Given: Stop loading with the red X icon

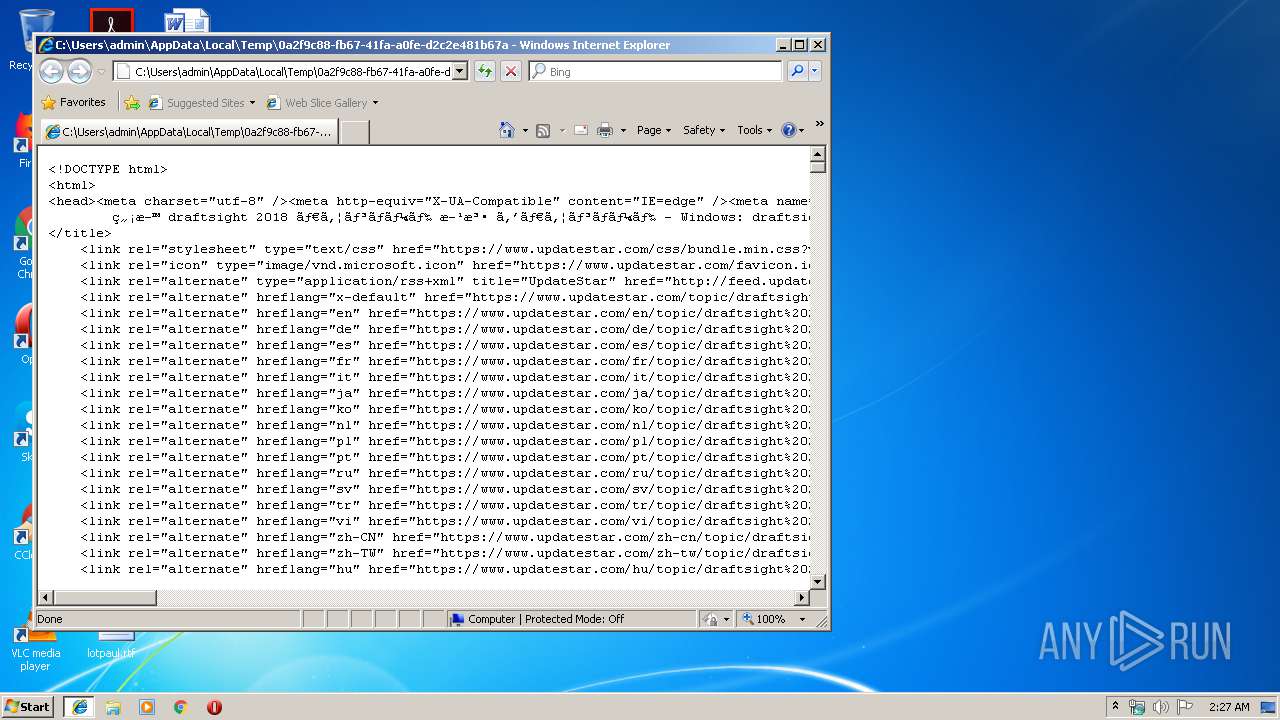Looking at the screenshot, I should (x=511, y=71).
